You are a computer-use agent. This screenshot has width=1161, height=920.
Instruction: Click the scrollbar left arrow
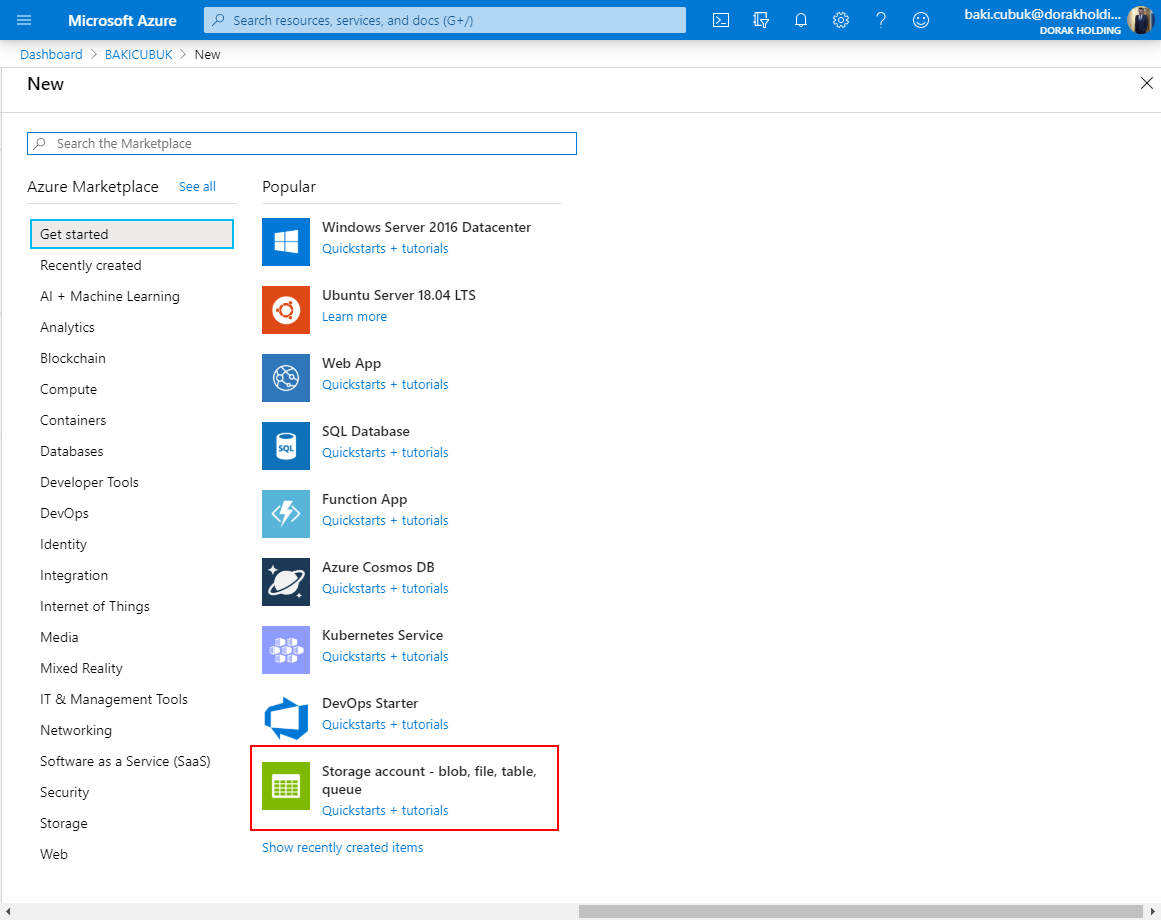pyautogui.click(x=7, y=912)
